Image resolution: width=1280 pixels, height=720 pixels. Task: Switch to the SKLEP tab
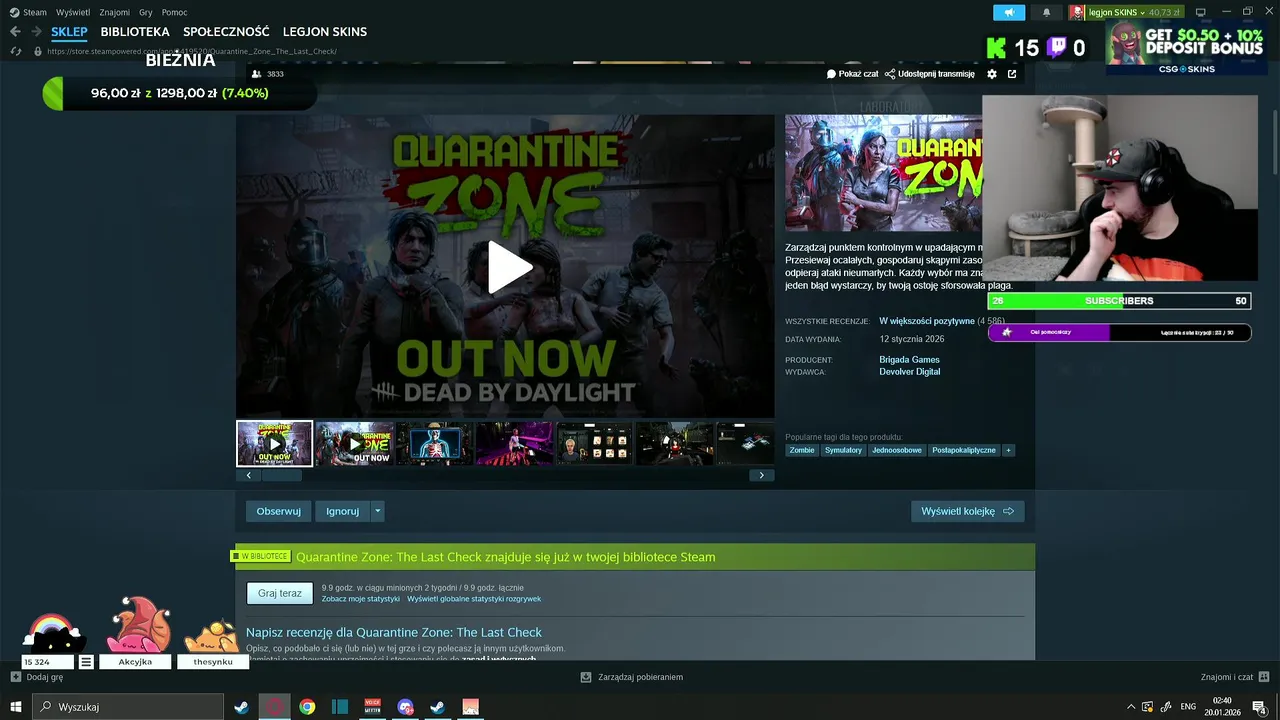69,32
